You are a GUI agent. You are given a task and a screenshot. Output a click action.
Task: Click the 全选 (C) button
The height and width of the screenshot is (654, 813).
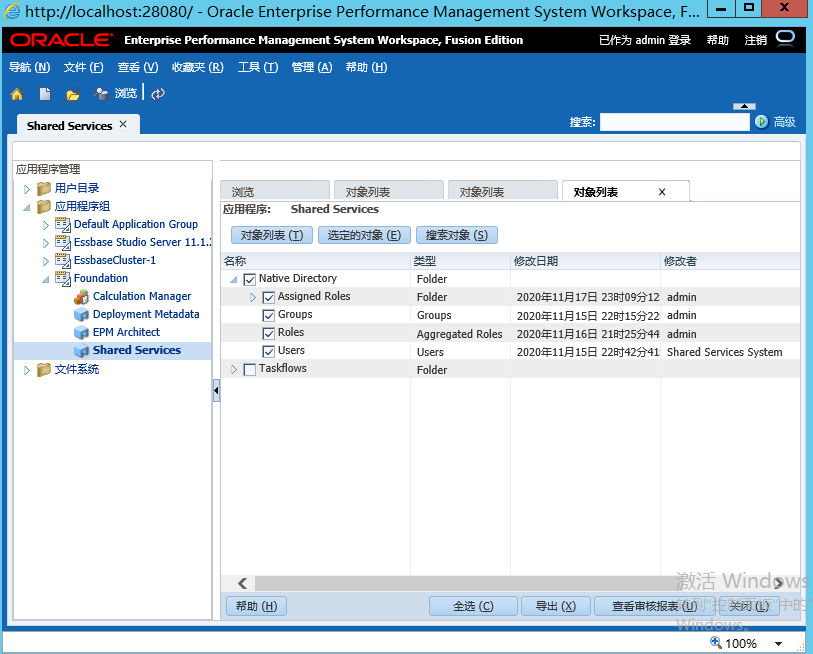[473, 606]
